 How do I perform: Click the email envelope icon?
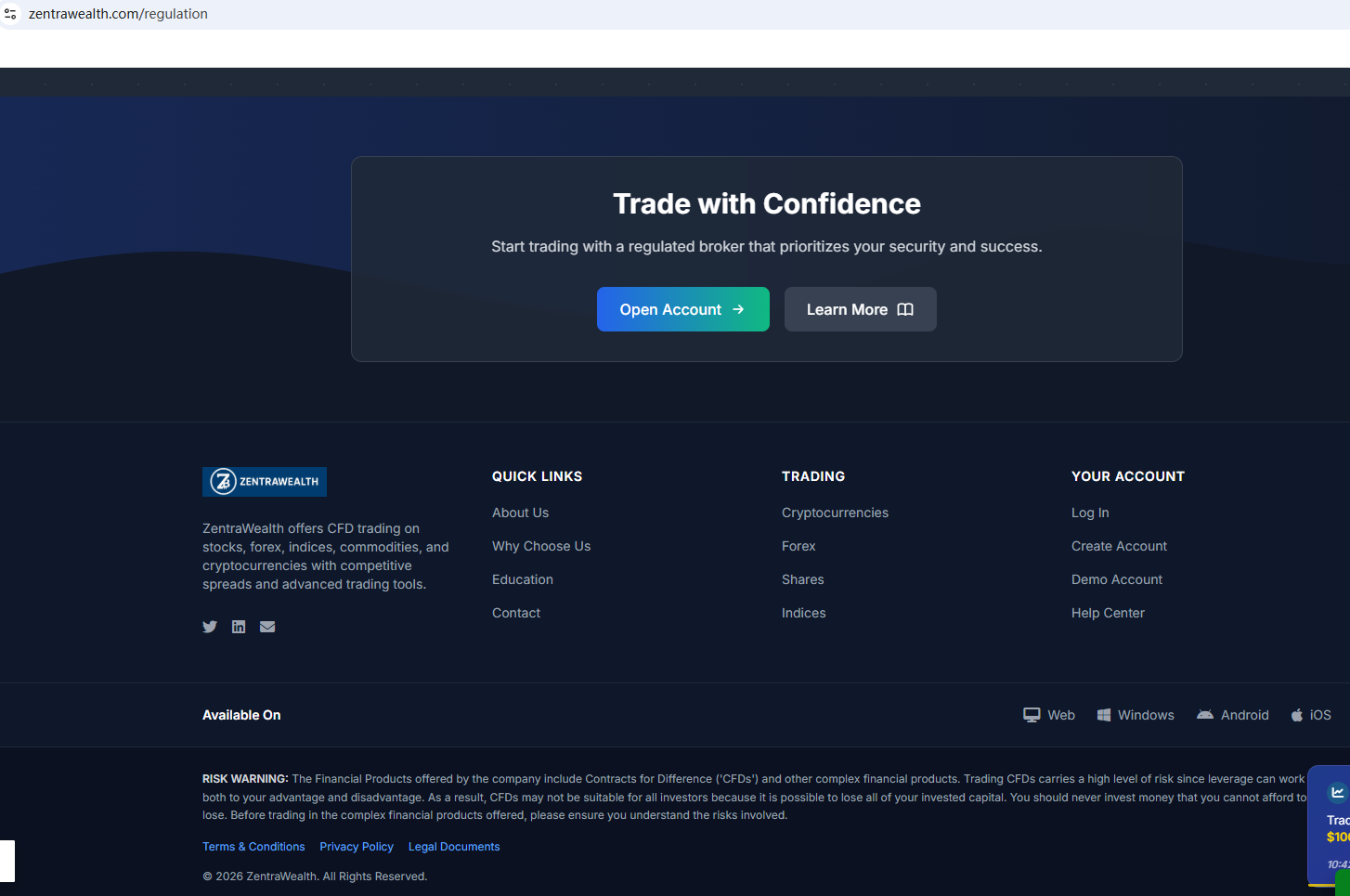[x=267, y=627]
